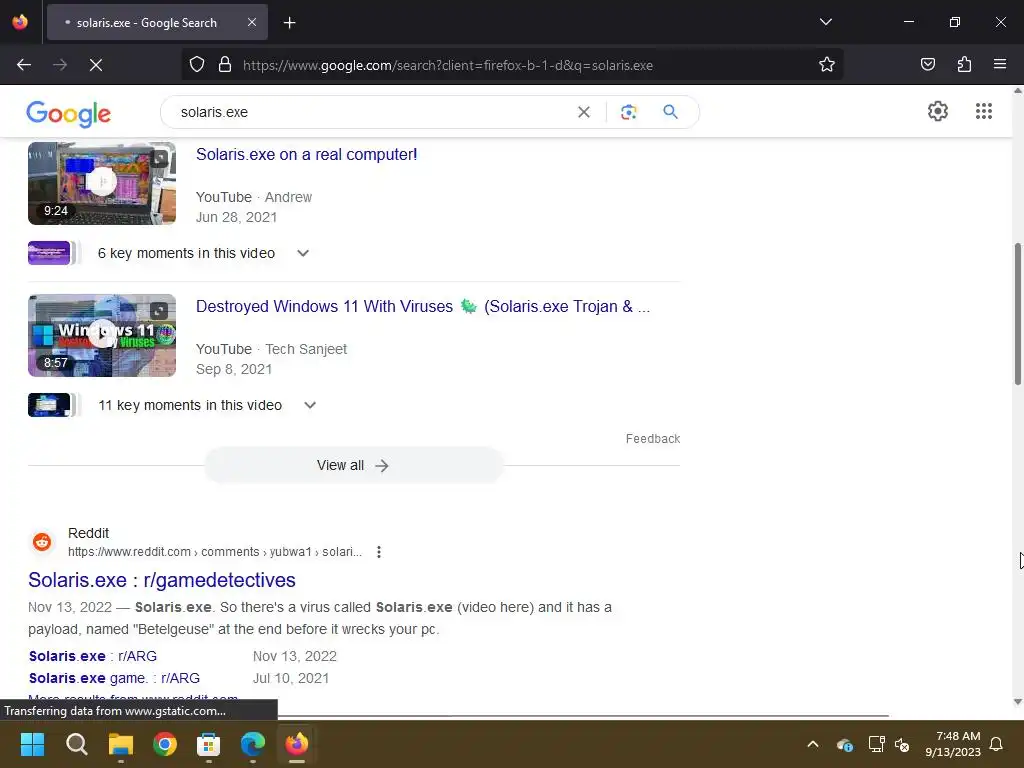Open Save to Pocket button
1024x768 pixels.
[x=927, y=64]
